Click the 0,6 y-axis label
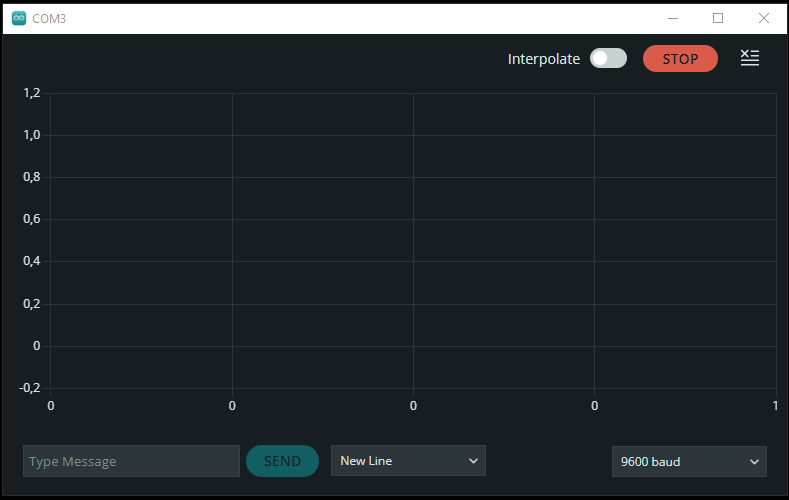Viewport: 789px width, 500px height. tap(31, 219)
